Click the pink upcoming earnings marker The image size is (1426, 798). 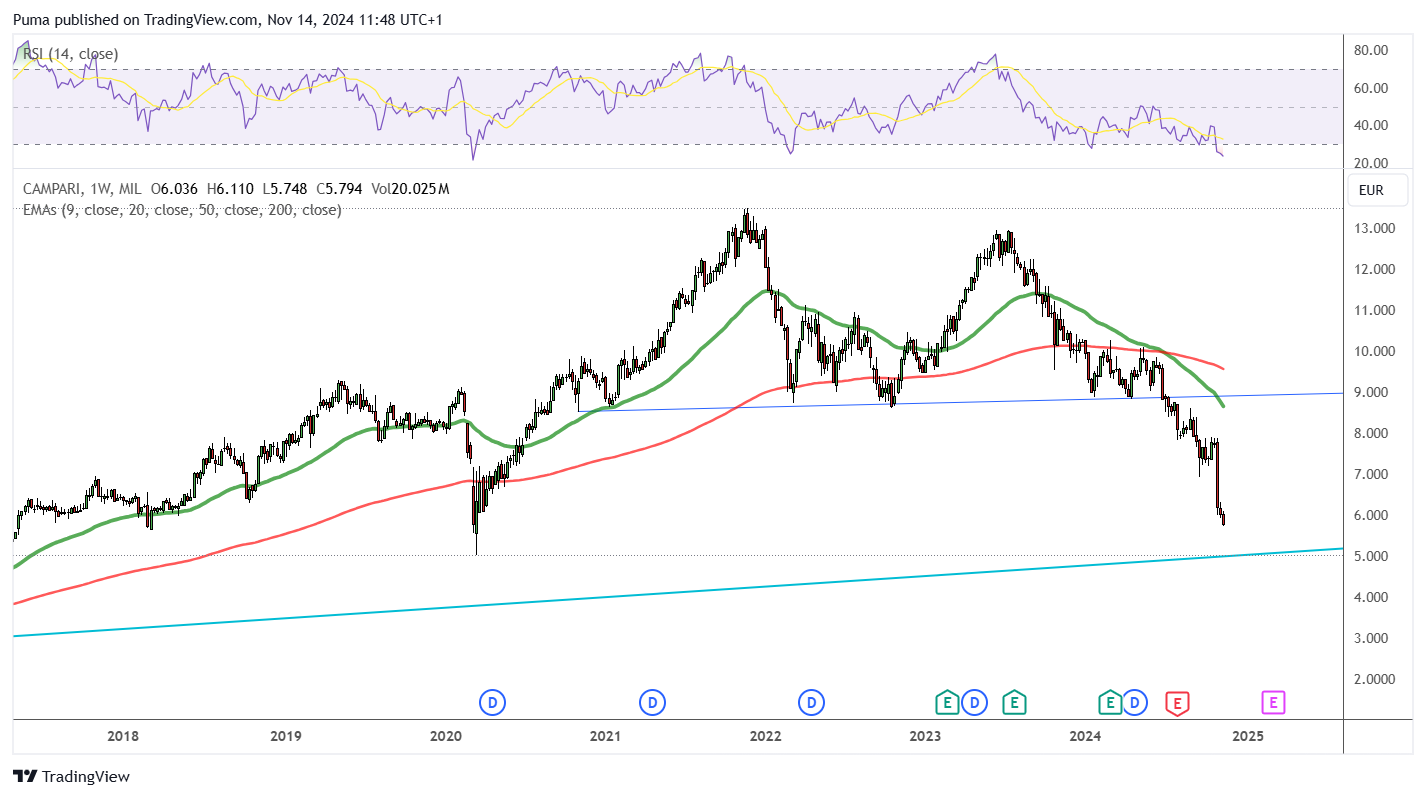1273,703
